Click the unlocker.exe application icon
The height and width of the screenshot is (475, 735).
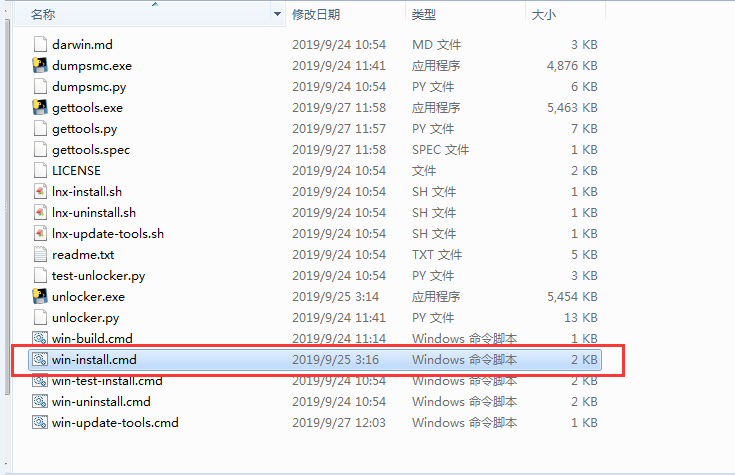(x=40, y=297)
